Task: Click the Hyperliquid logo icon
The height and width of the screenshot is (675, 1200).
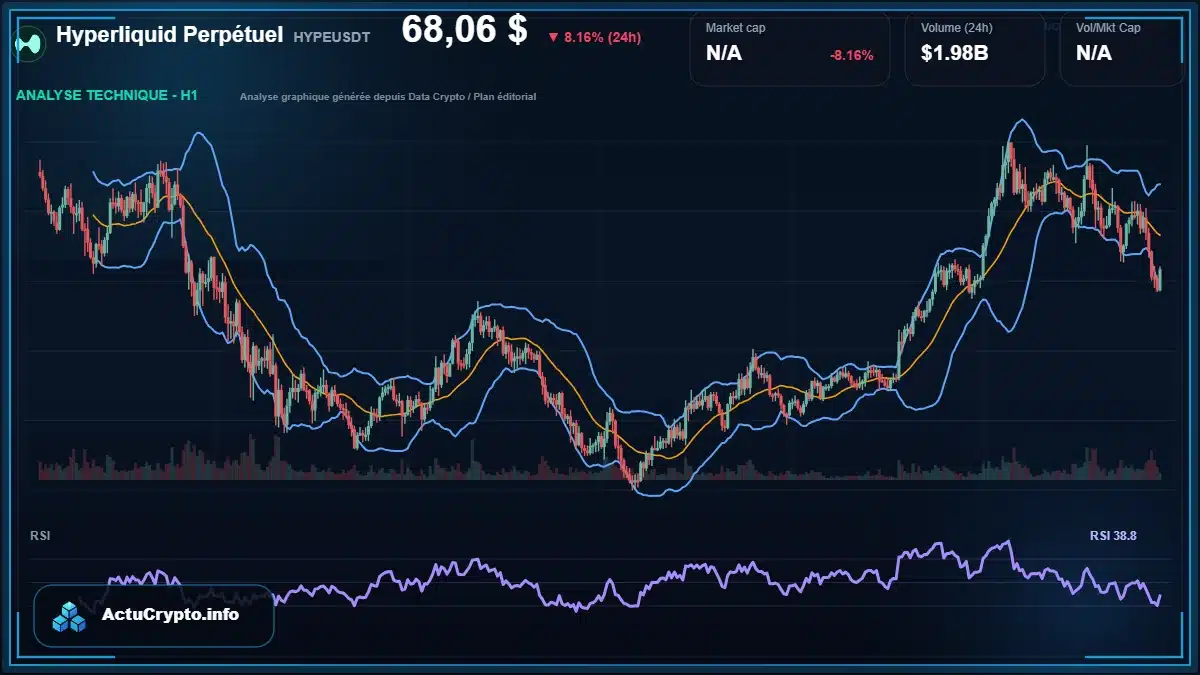Action: [x=30, y=43]
